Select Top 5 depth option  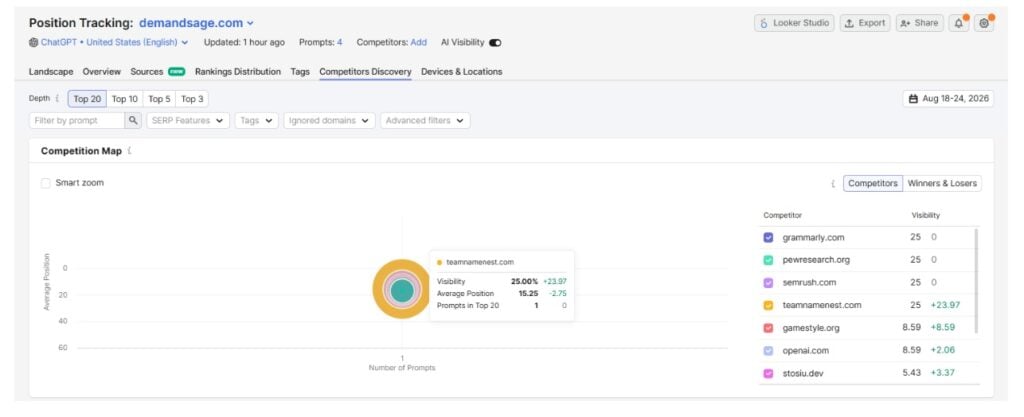click(x=159, y=99)
